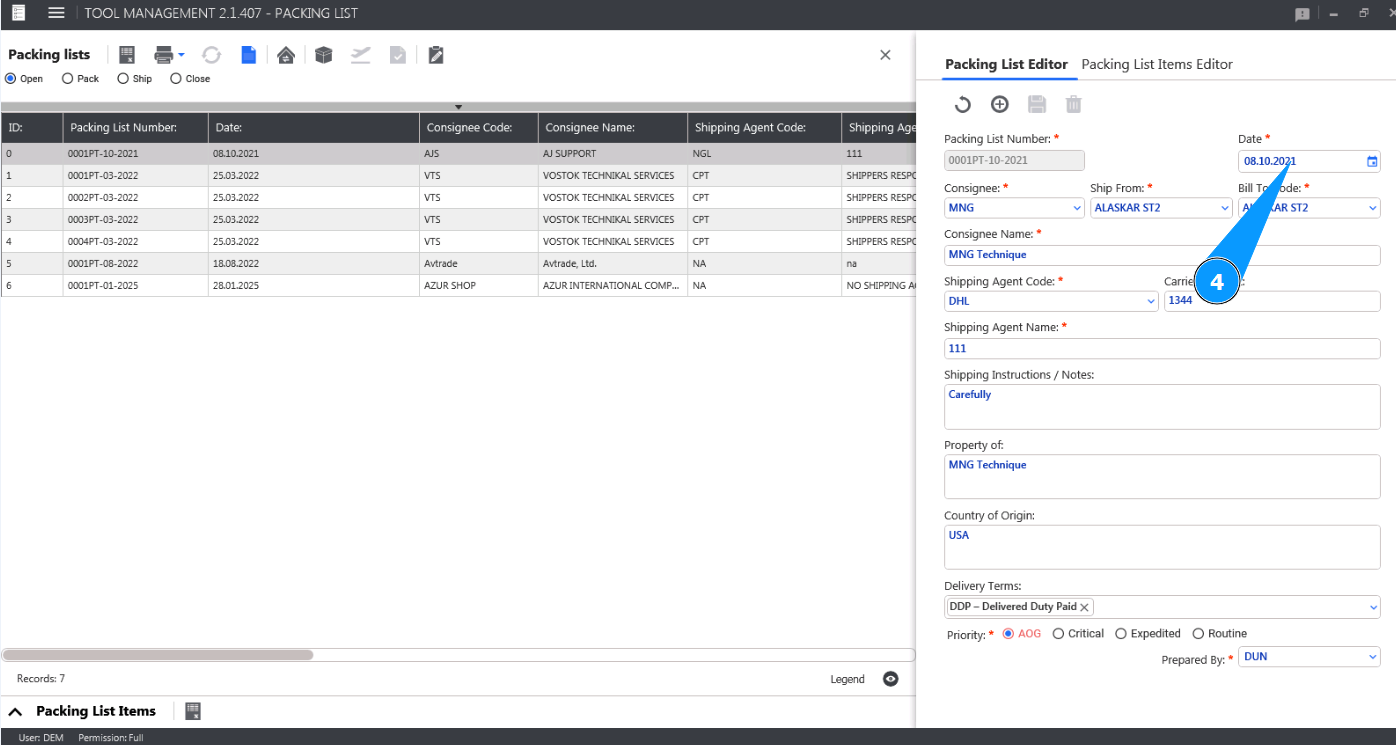The image size is (1396, 746).
Task: Expand the Shipping Agent Code dropdown
Action: pyautogui.click(x=1151, y=301)
